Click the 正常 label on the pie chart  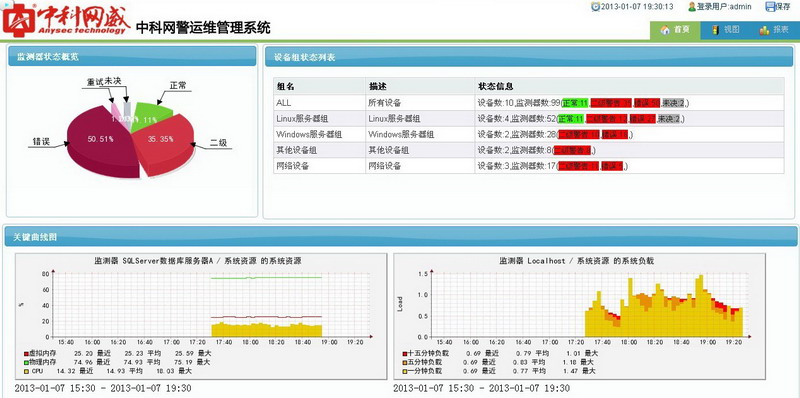coord(178,86)
